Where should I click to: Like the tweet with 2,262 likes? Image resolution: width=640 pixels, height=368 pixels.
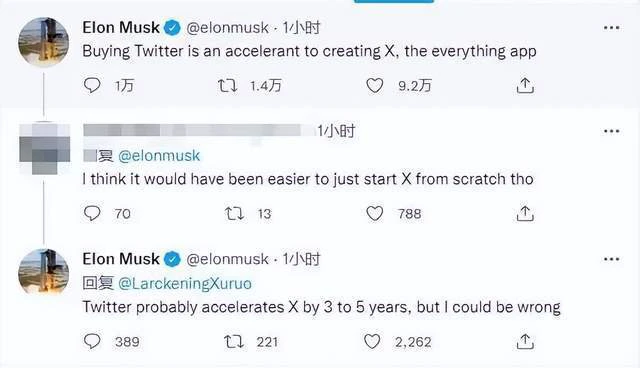[372, 341]
